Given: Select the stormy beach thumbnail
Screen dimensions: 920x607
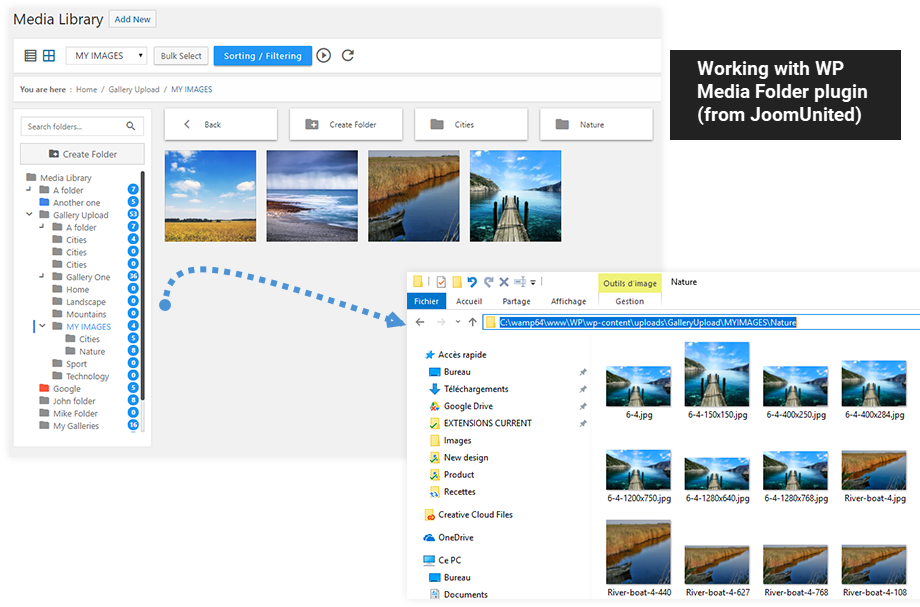Looking at the screenshot, I should [312, 196].
